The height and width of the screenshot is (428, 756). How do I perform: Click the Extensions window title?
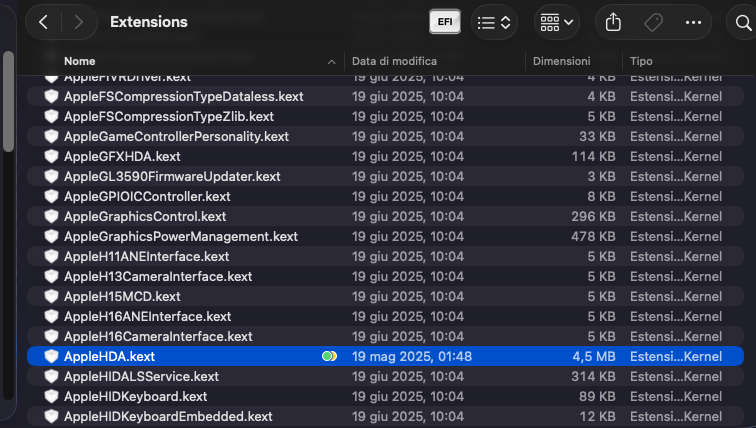(x=148, y=22)
